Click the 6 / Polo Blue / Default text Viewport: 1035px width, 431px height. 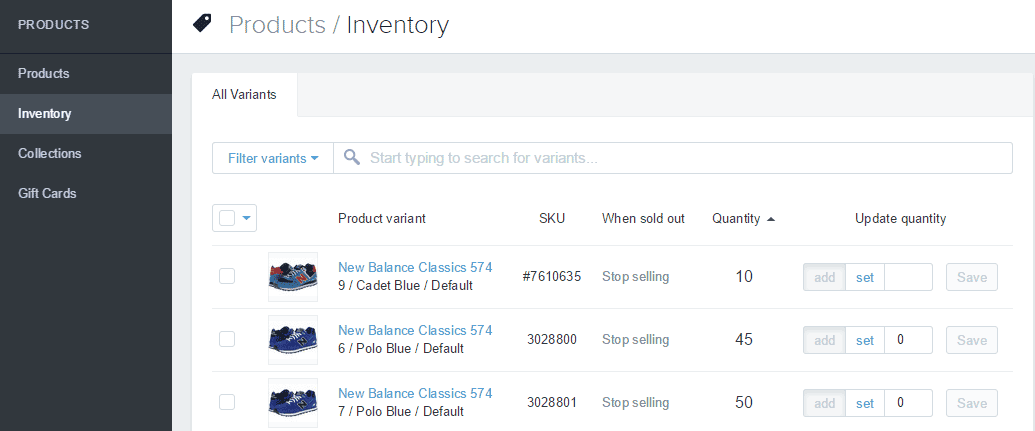[x=401, y=348]
